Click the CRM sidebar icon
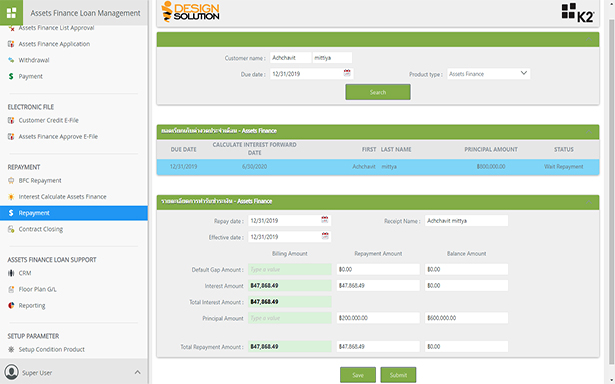 click(11, 273)
